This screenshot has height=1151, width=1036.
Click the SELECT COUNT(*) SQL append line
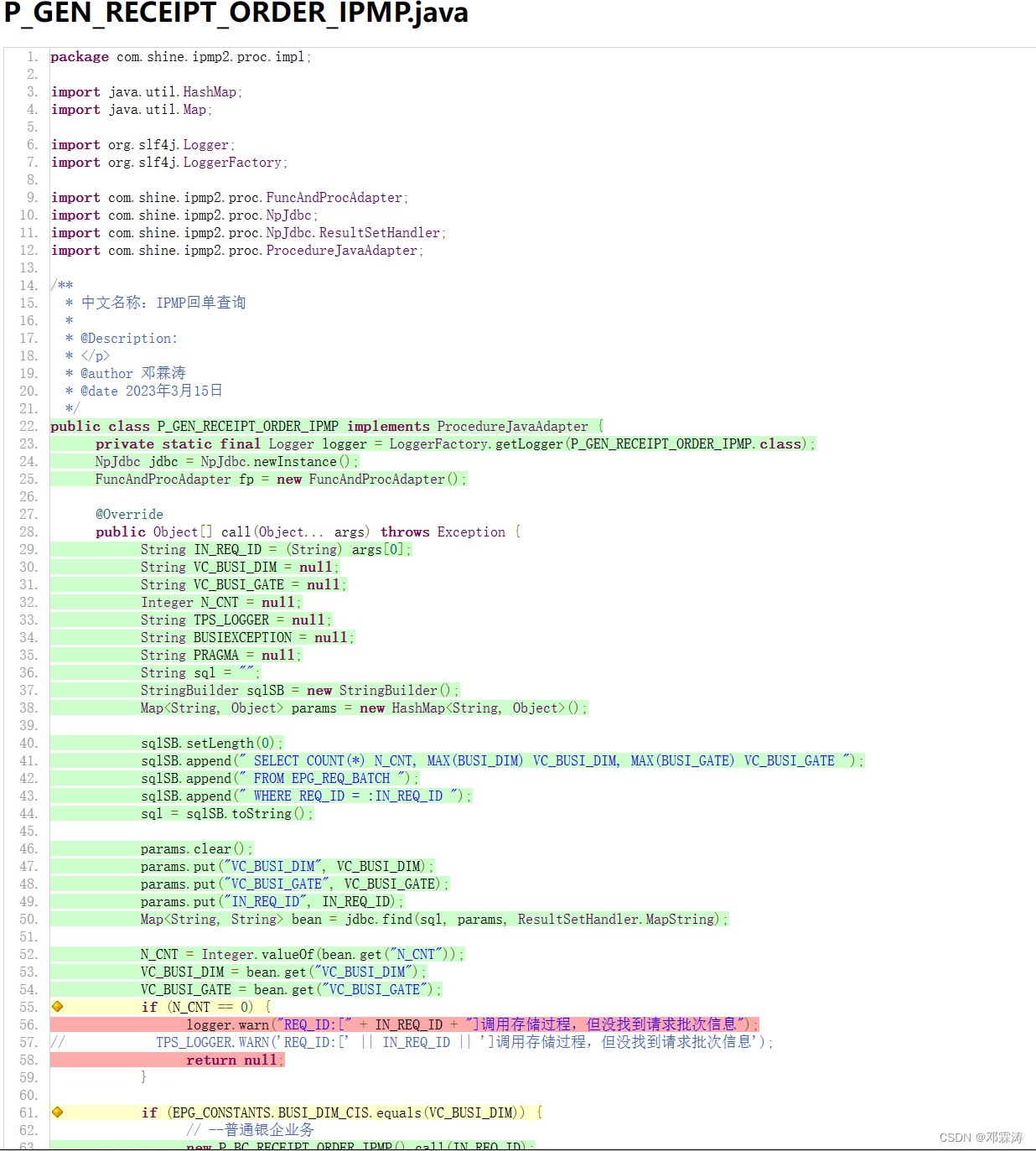click(x=501, y=760)
